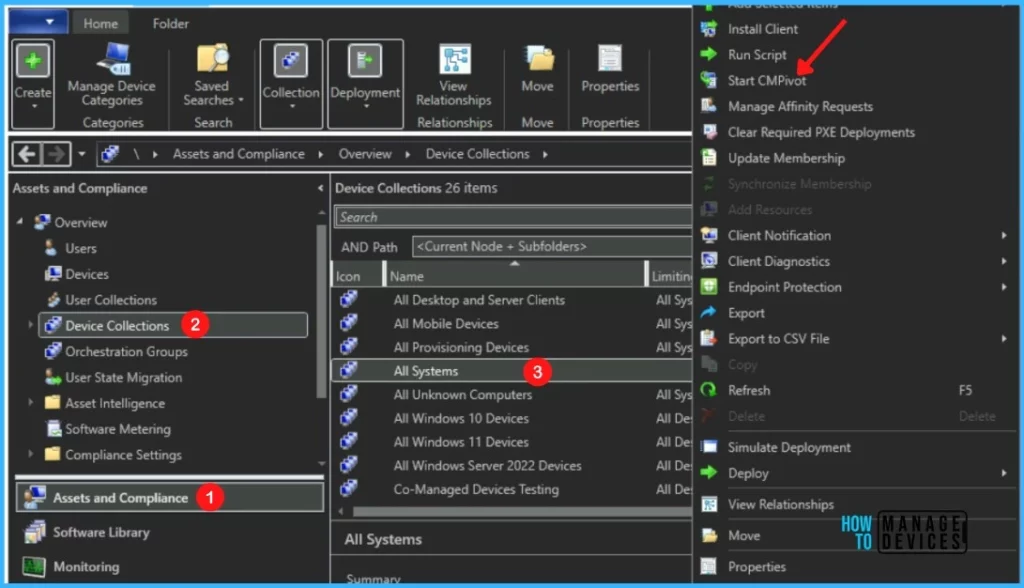This screenshot has height=588, width=1024.
Task: Choose Export from context menu
Action: pos(746,313)
